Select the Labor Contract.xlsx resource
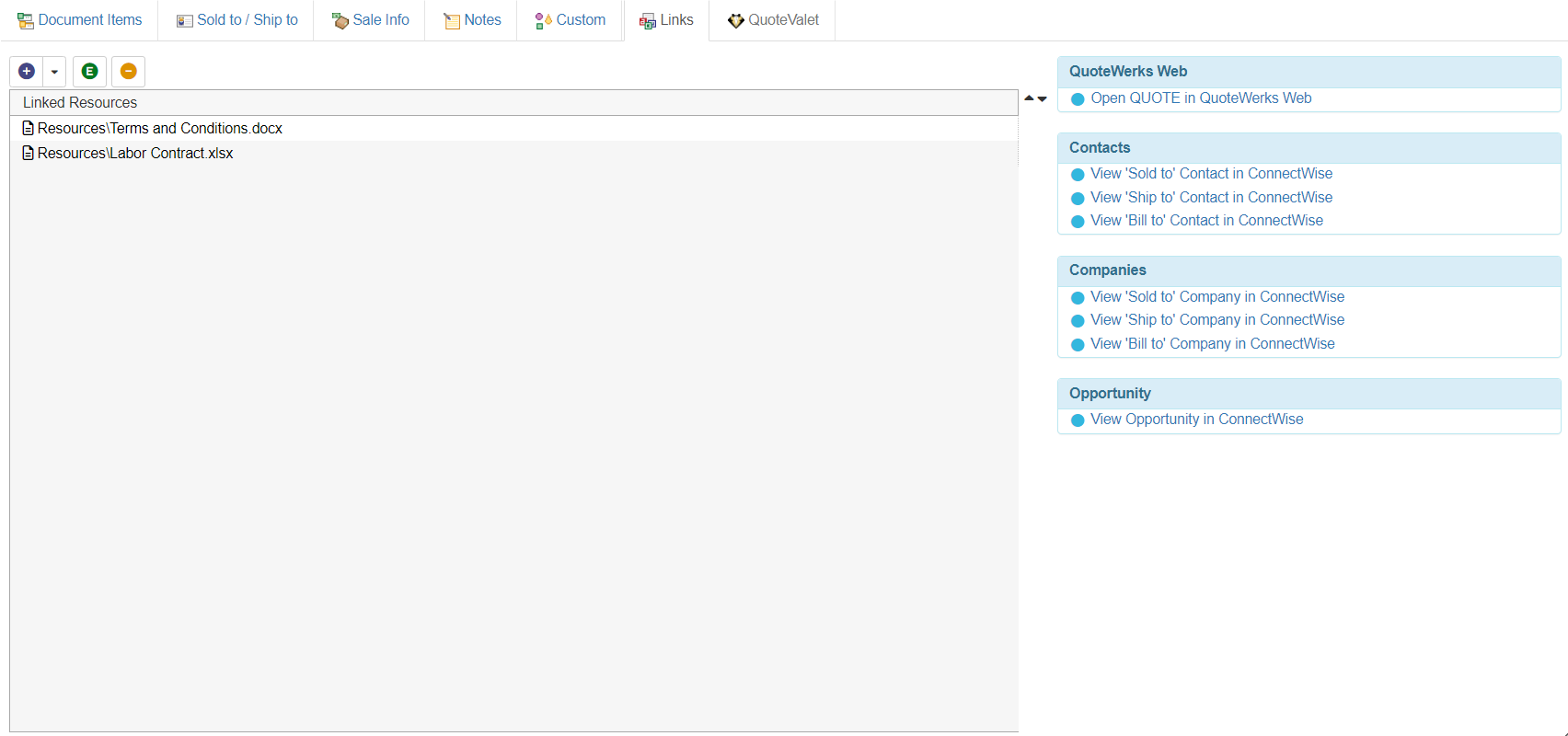The image size is (1568, 736). point(135,154)
